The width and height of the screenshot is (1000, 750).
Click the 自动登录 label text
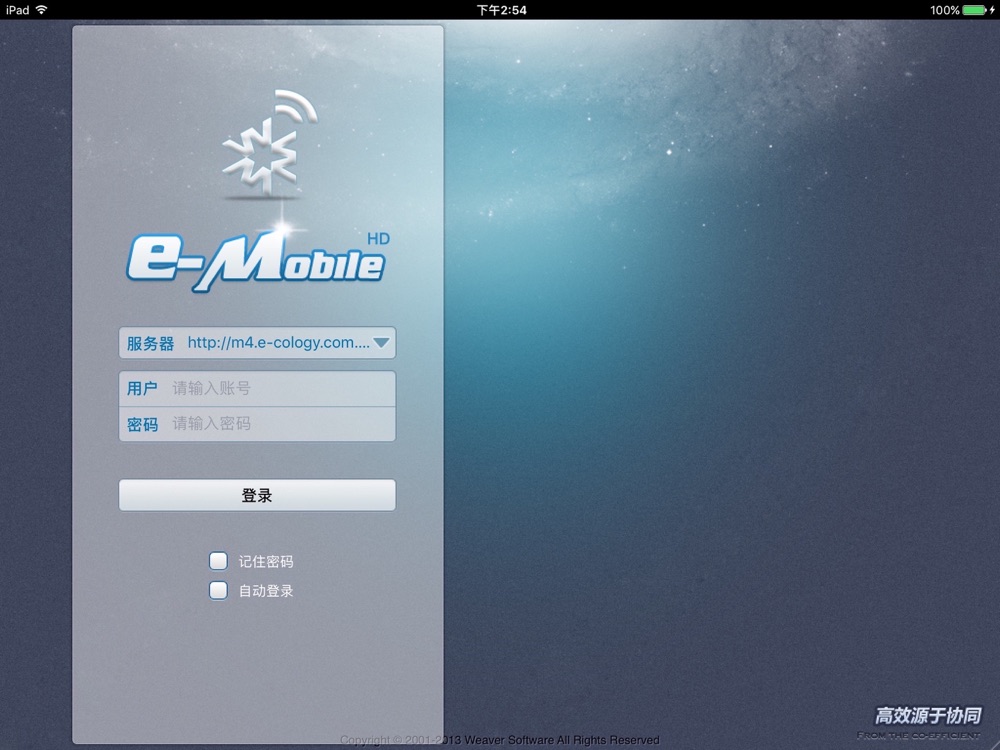(x=265, y=591)
